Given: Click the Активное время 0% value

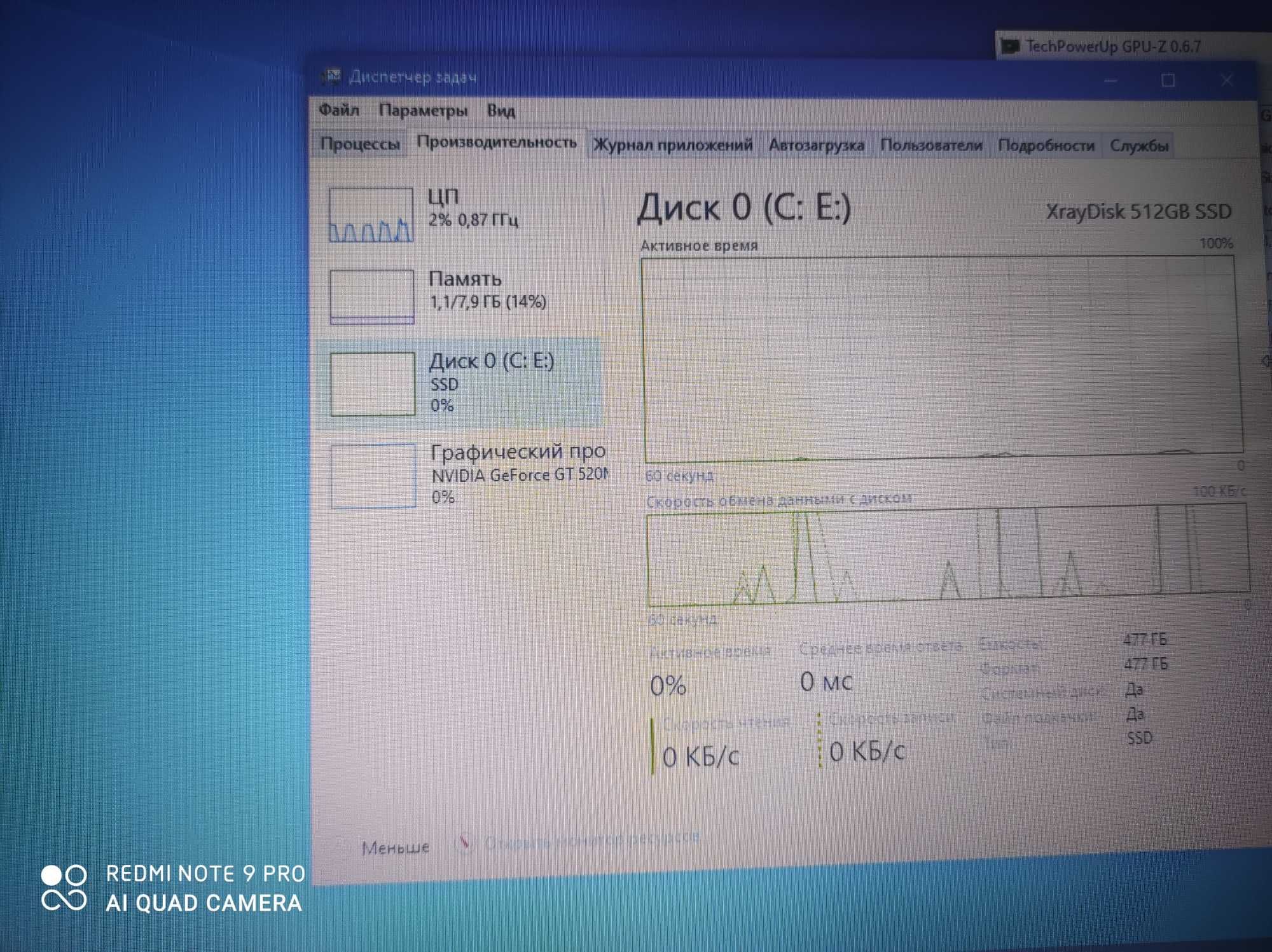Looking at the screenshot, I should [668, 686].
